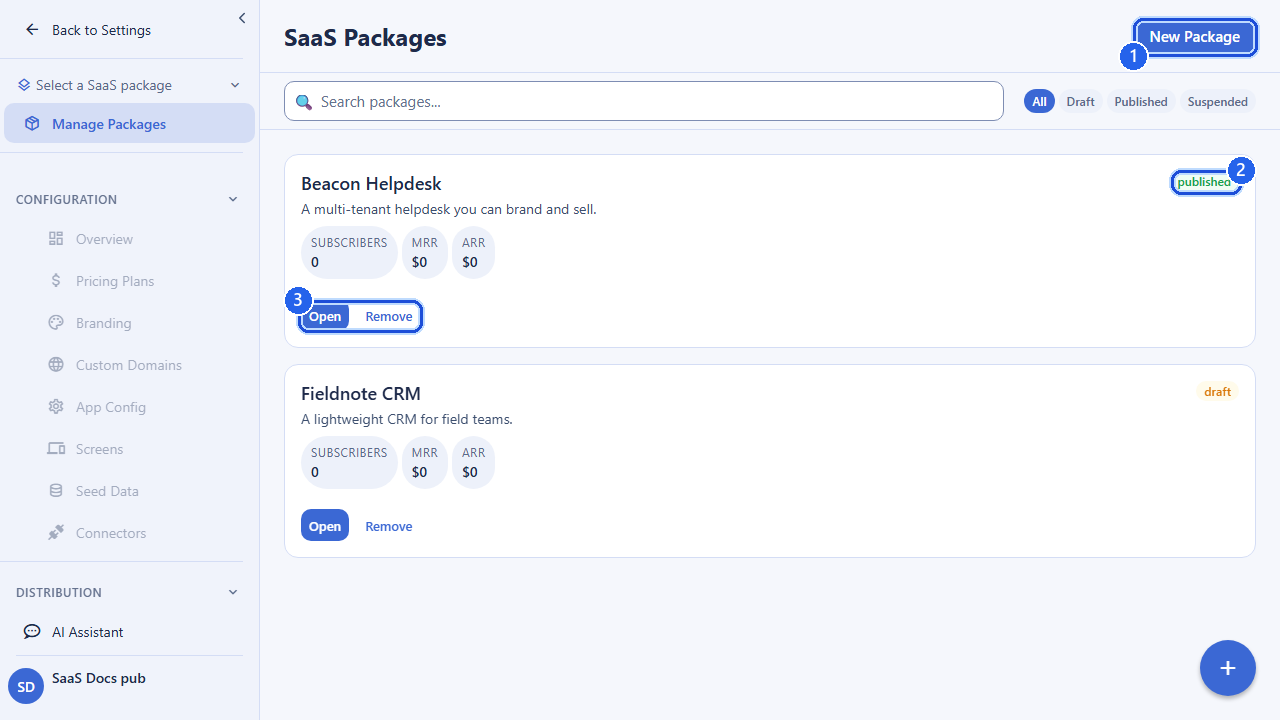The image size is (1280, 720).
Task: Click the layers icon beside Select a SaaS package
Action: (24, 85)
